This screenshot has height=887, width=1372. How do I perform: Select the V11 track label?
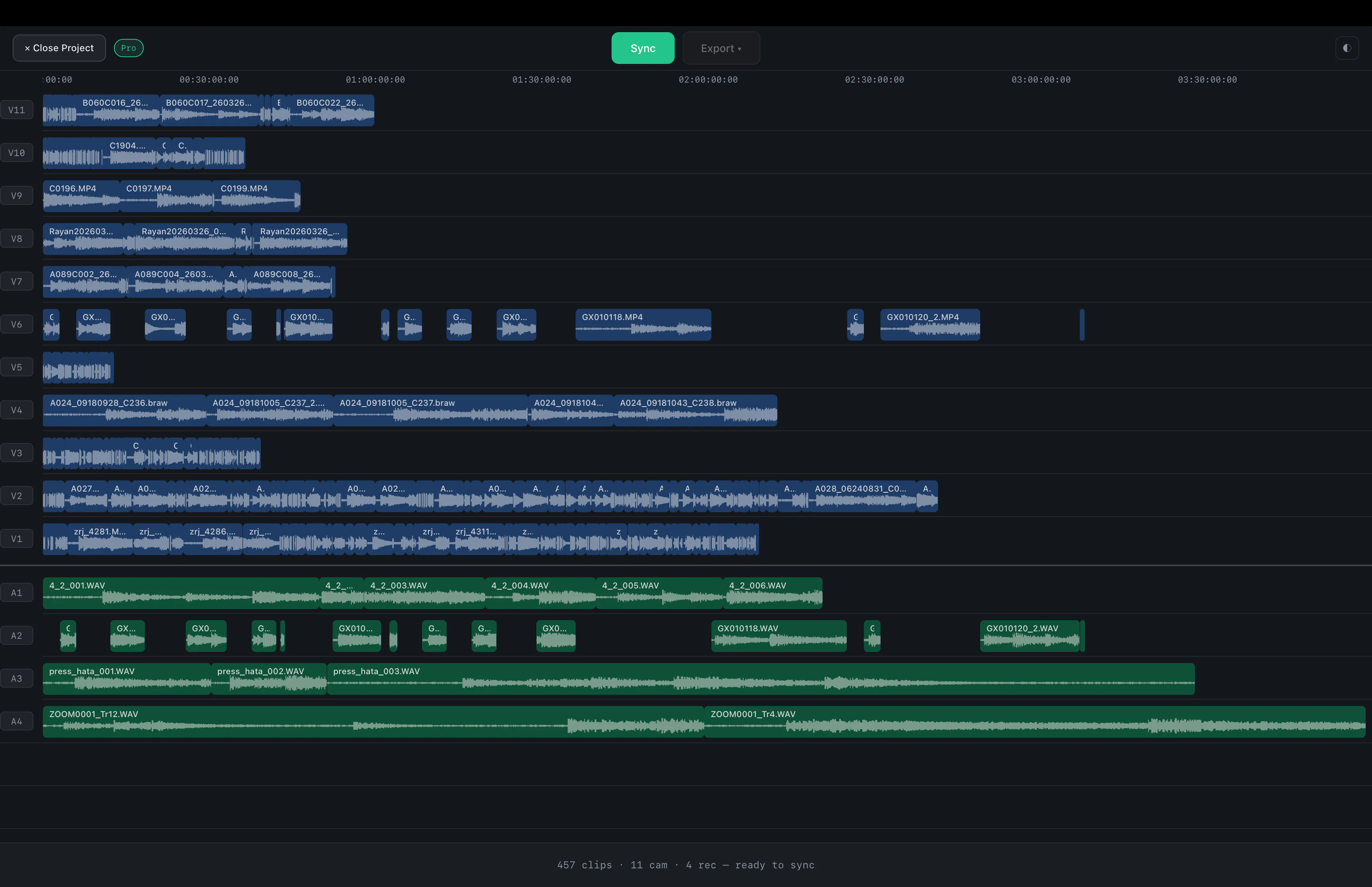click(17, 110)
